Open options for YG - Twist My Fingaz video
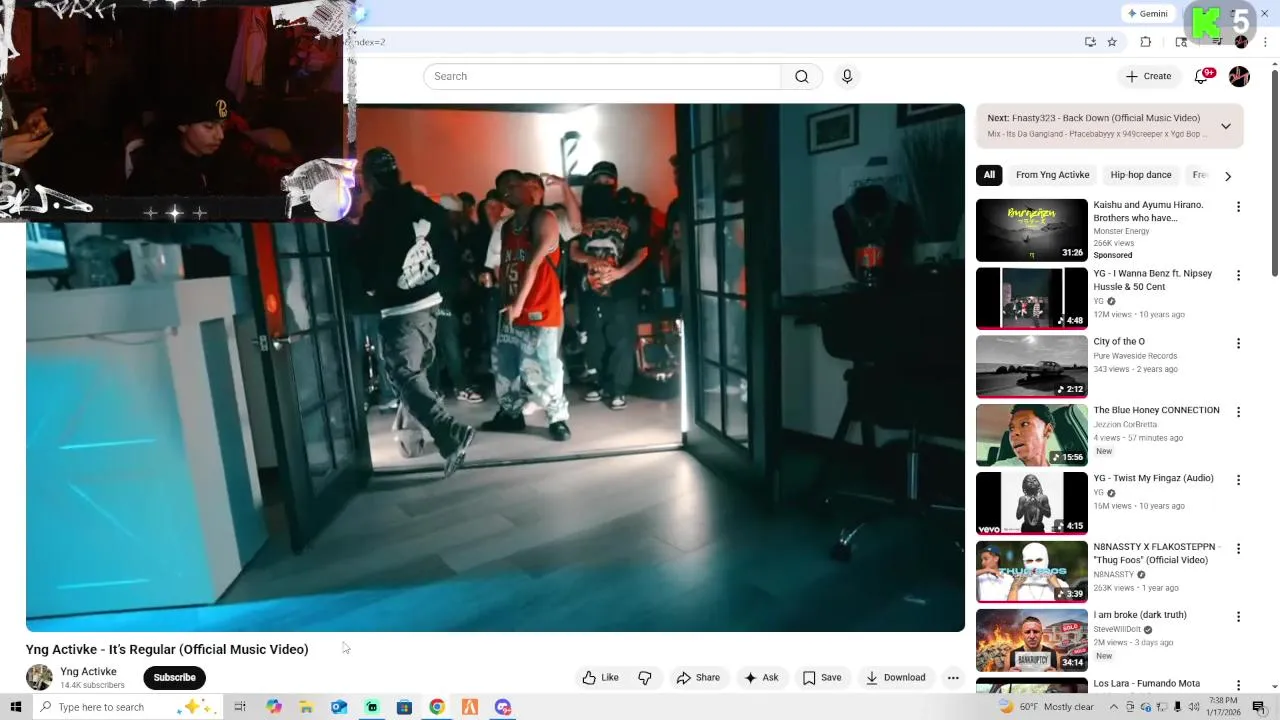Viewport: 1280px width, 720px height. click(x=1238, y=480)
